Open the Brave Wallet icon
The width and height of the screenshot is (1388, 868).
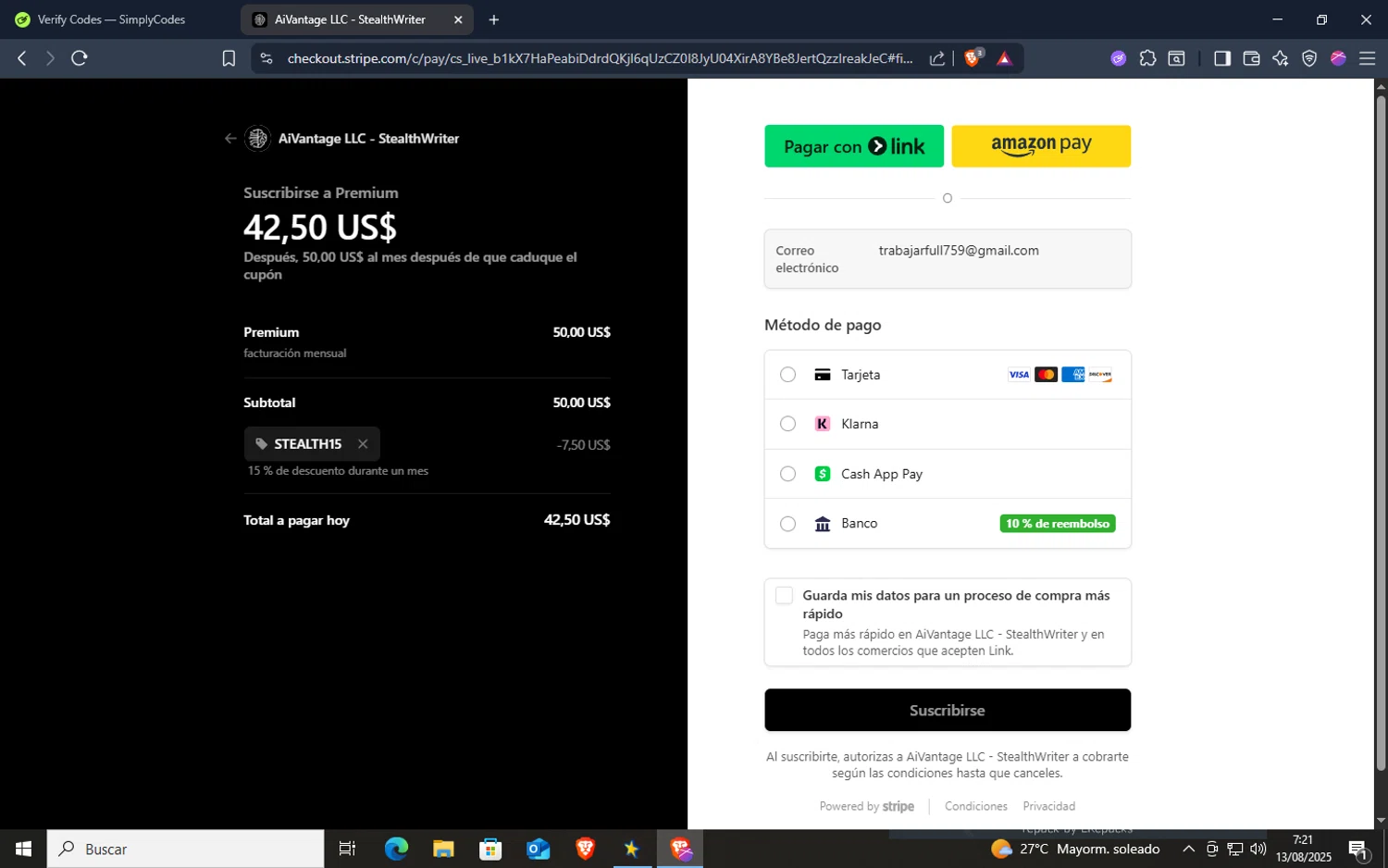tap(1251, 58)
